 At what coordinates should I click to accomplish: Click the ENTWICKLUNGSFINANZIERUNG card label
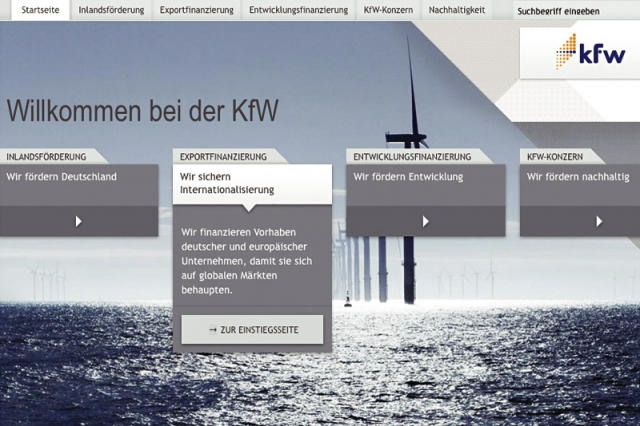click(x=412, y=157)
